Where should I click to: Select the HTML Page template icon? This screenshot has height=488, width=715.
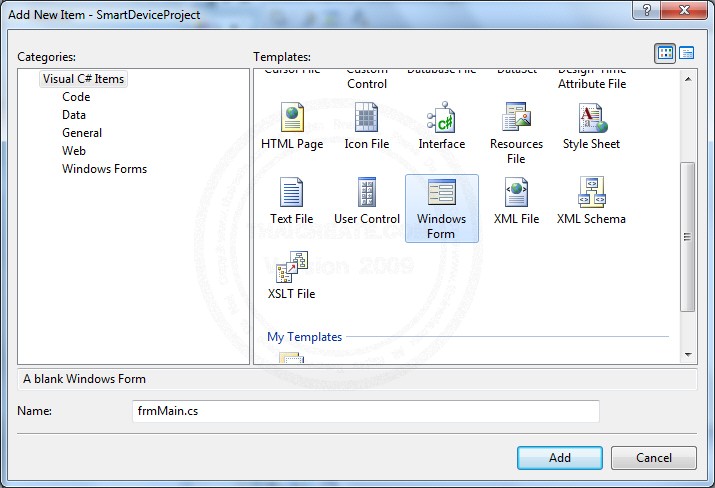click(x=292, y=117)
